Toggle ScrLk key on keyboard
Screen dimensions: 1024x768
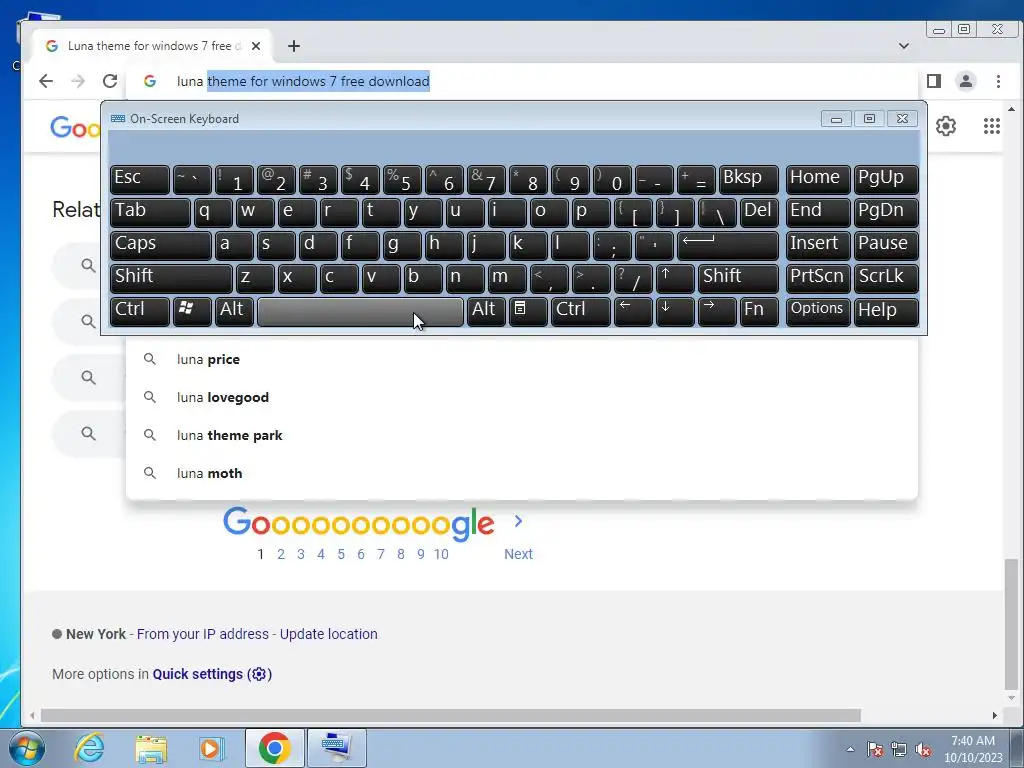[886, 278]
